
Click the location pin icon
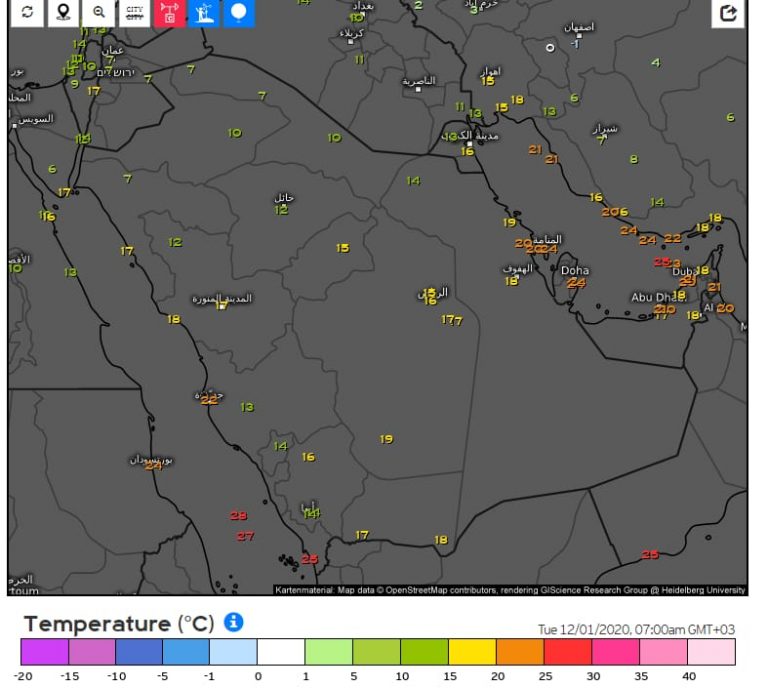coord(63,12)
